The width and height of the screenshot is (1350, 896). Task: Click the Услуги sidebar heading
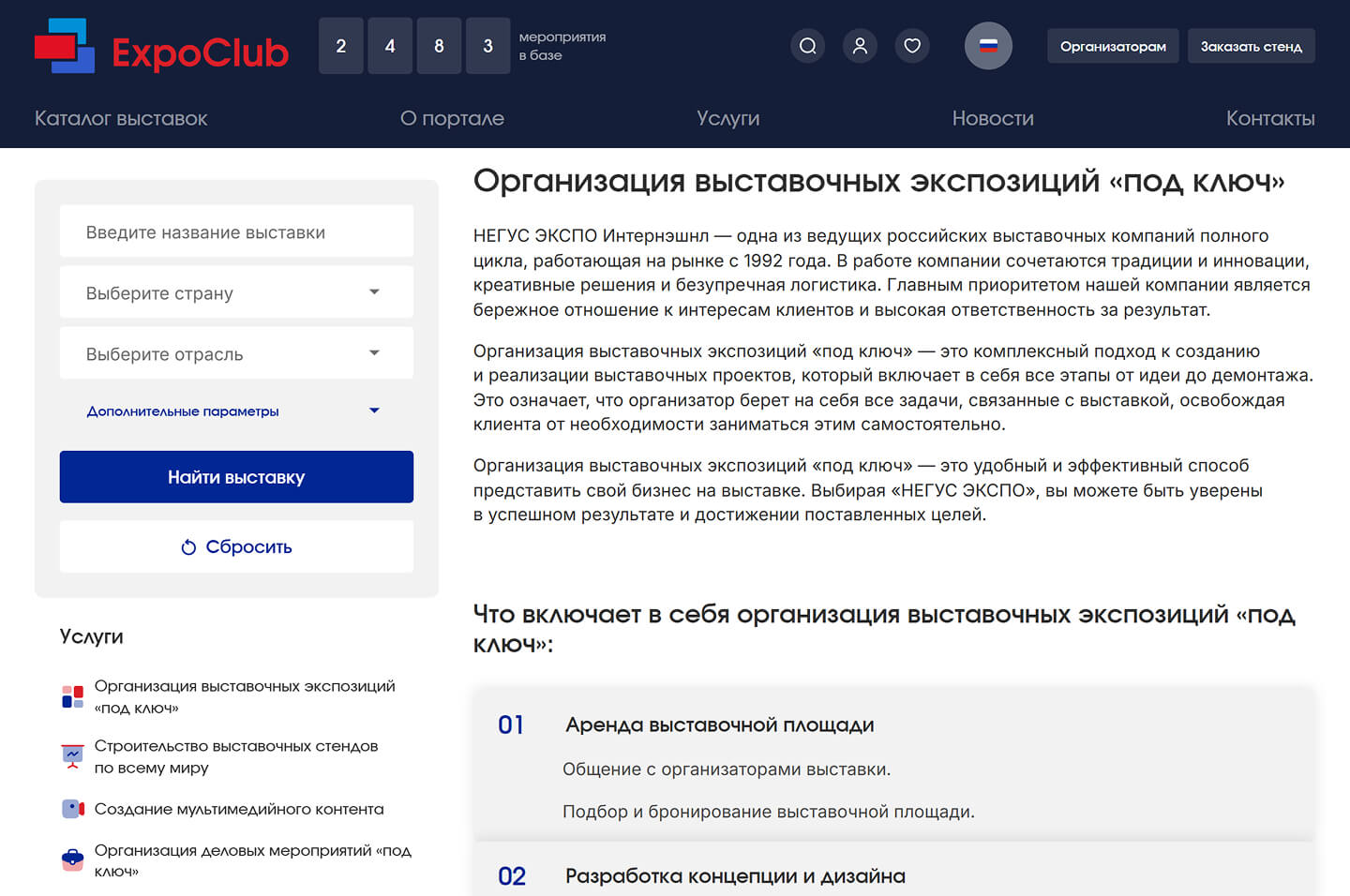click(x=92, y=636)
